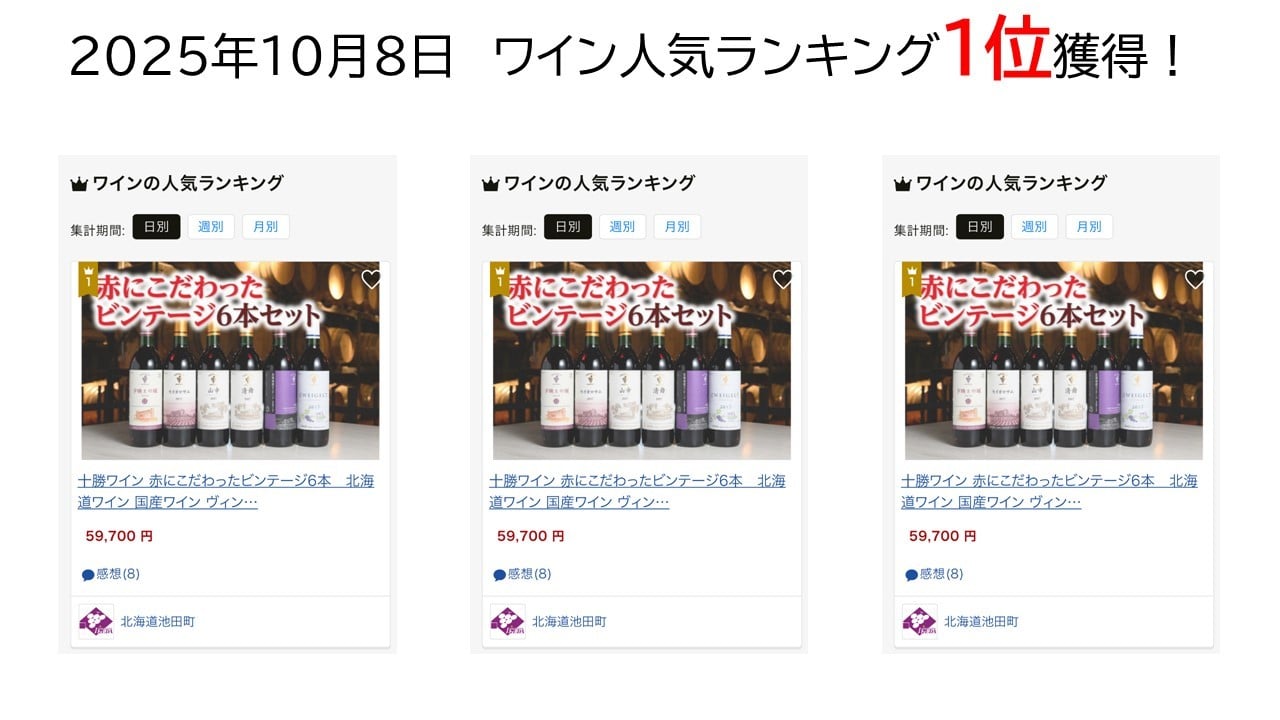View 感想(8) comments in middle card

coord(523,574)
